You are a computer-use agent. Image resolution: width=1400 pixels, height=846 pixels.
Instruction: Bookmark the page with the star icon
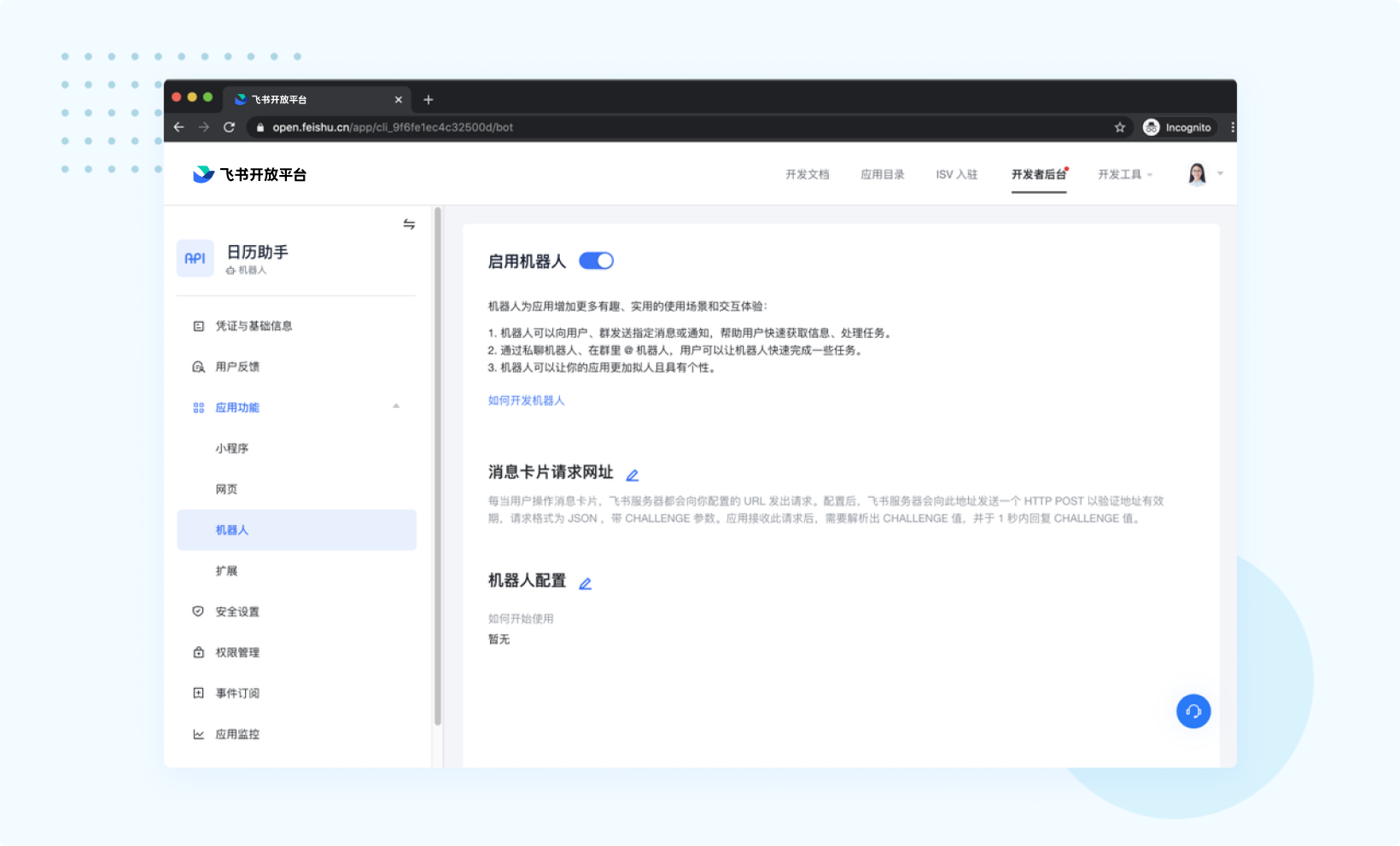[1119, 126]
